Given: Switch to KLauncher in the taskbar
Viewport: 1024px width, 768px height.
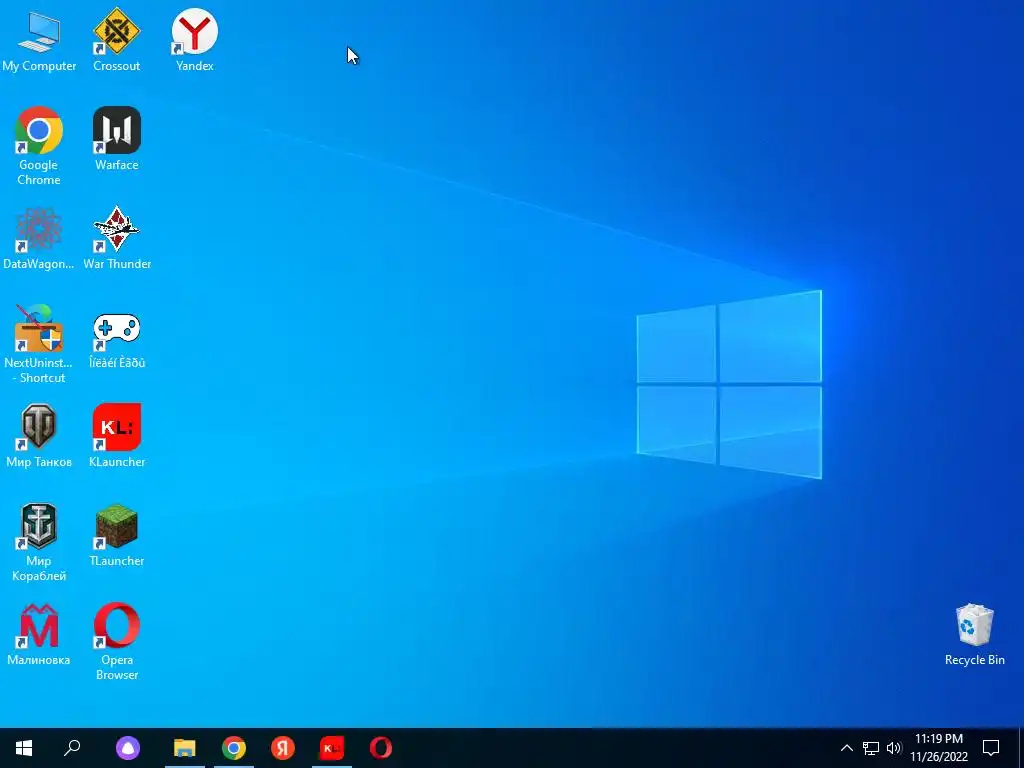Looking at the screenshot, I should [332, 748].
